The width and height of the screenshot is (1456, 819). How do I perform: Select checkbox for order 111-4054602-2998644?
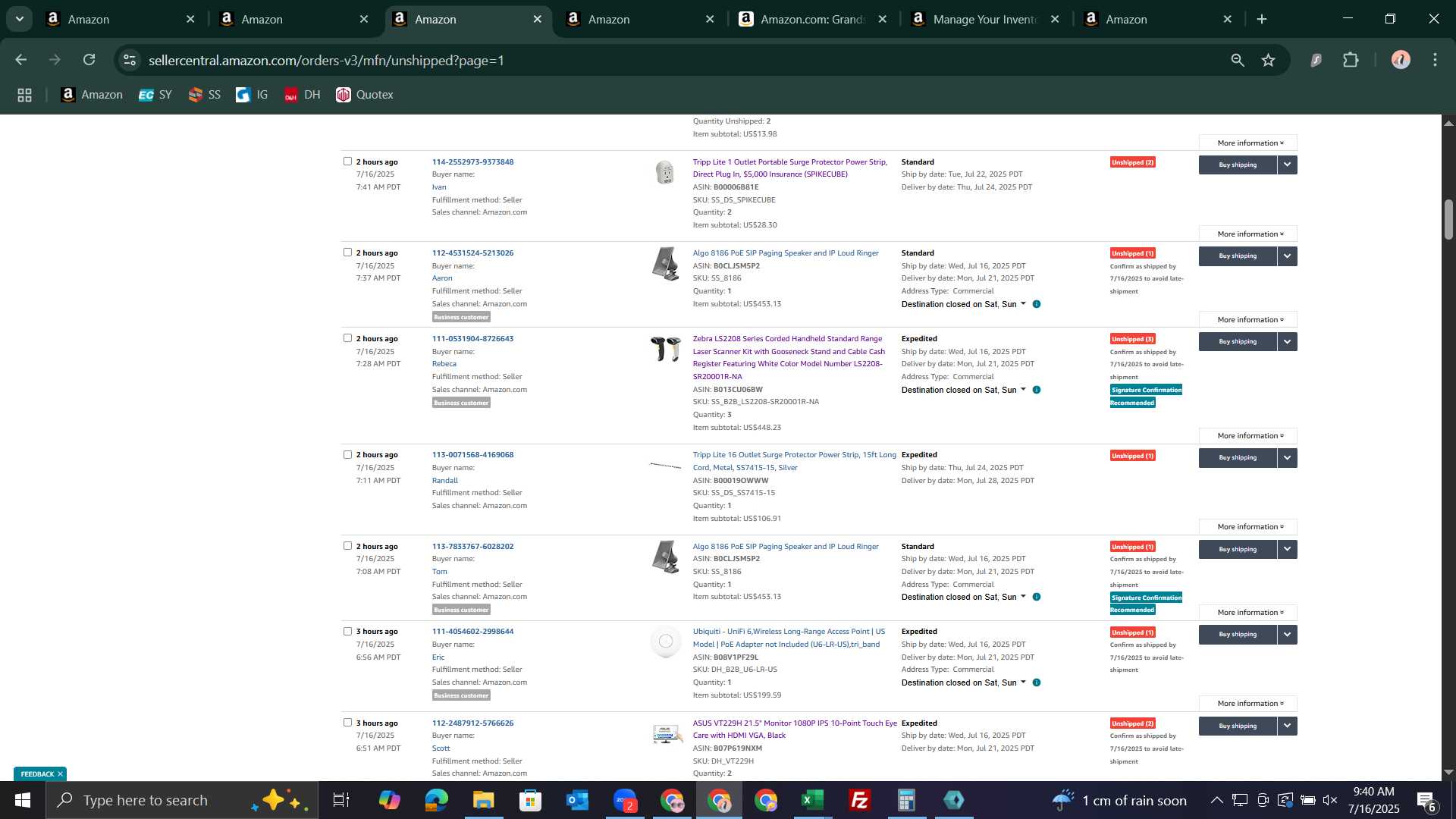coord(347,631)
